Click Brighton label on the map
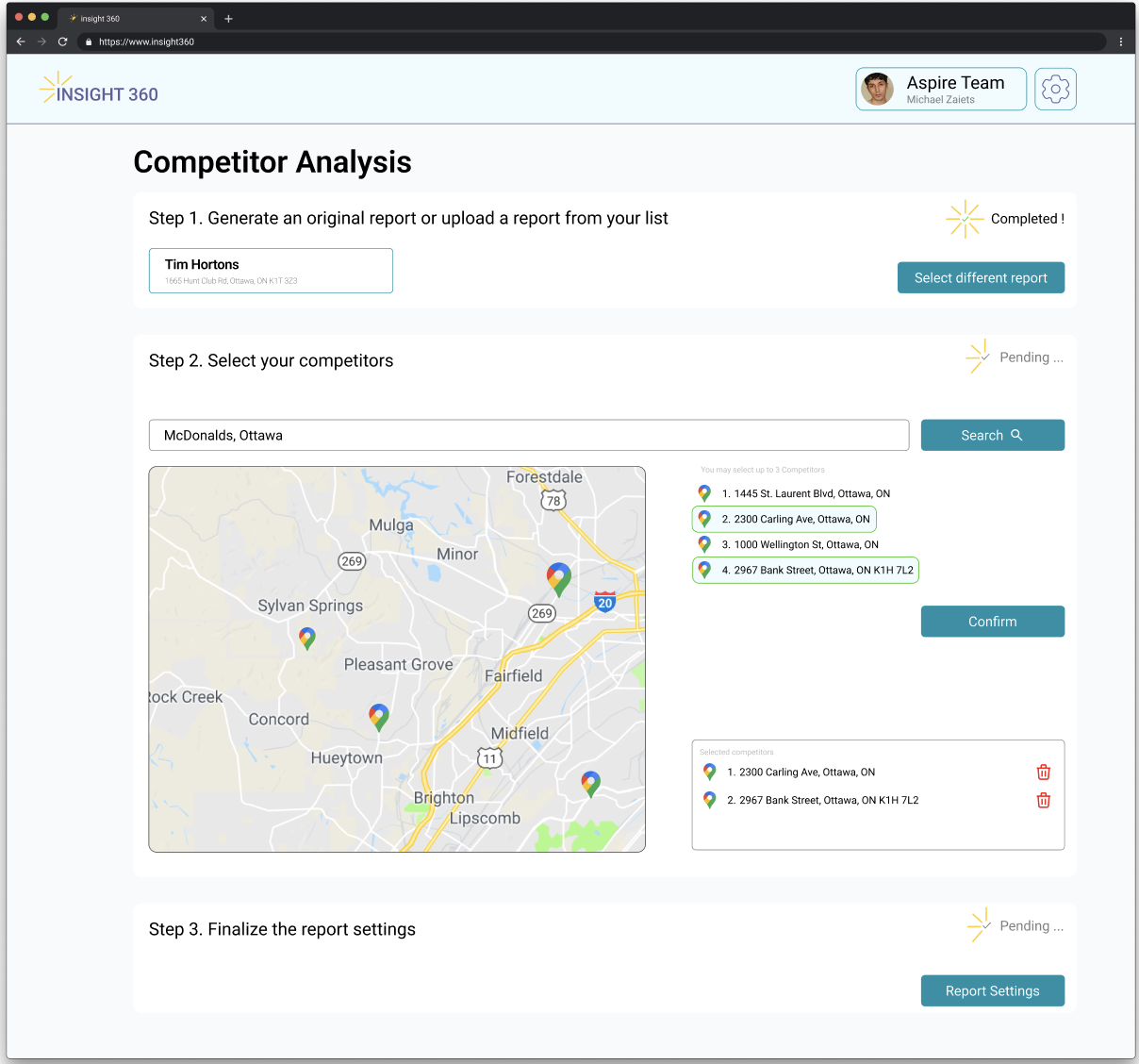The image size is (1139, 1064). 444,798
